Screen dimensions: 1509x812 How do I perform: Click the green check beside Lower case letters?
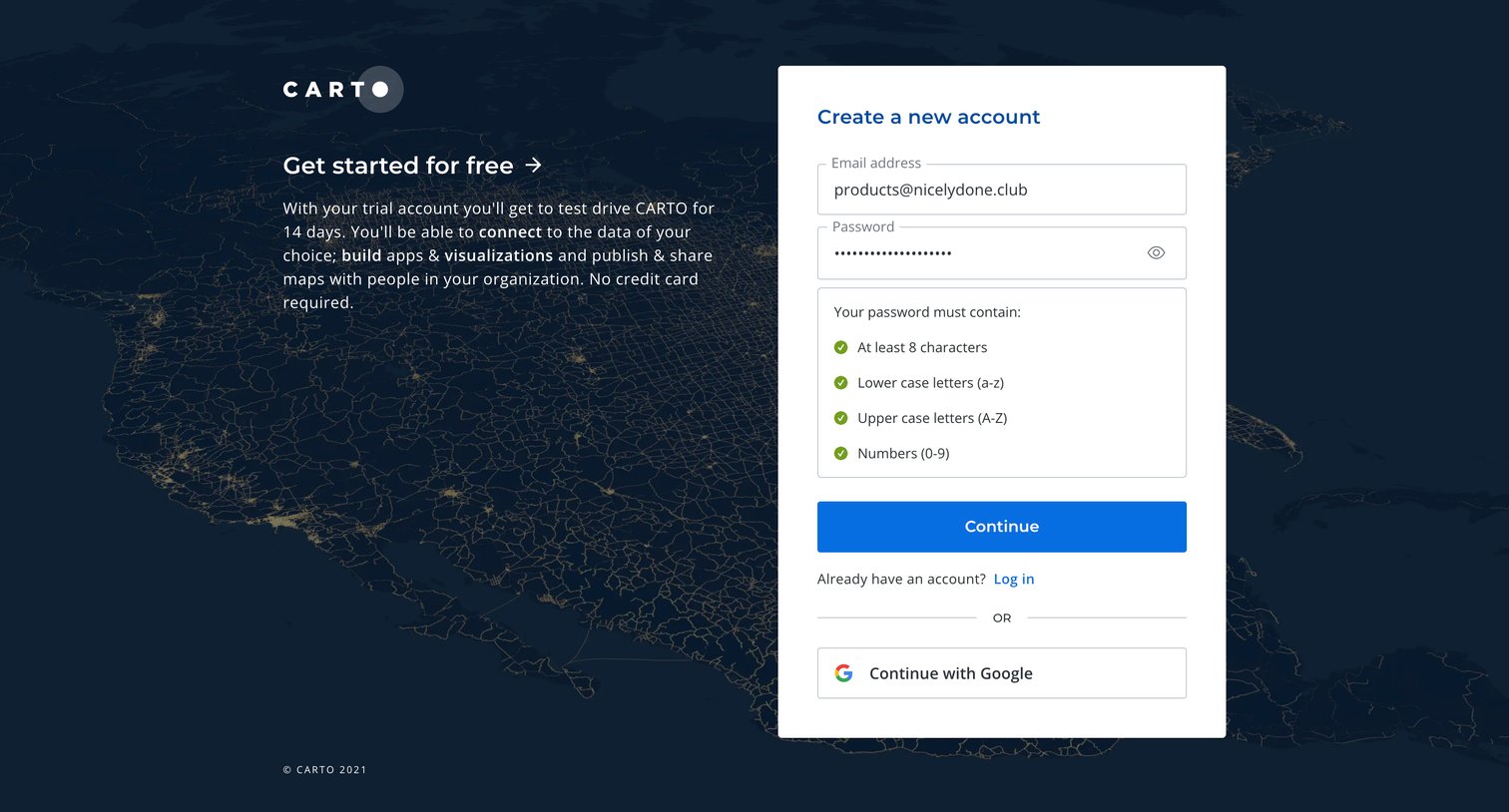click(840, 383)
